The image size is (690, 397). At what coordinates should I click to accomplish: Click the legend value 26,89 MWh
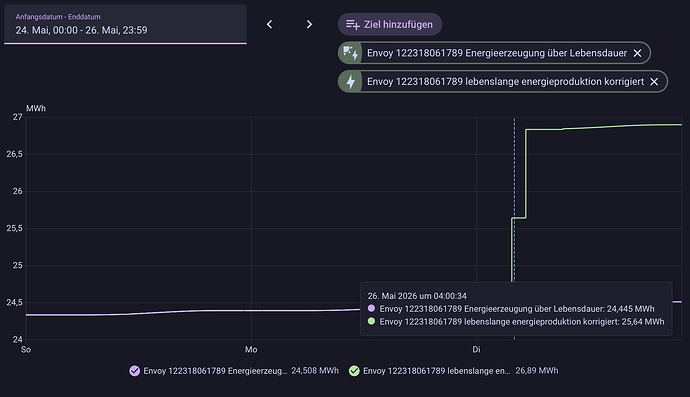pyautogui.click(x=537, y=371)
